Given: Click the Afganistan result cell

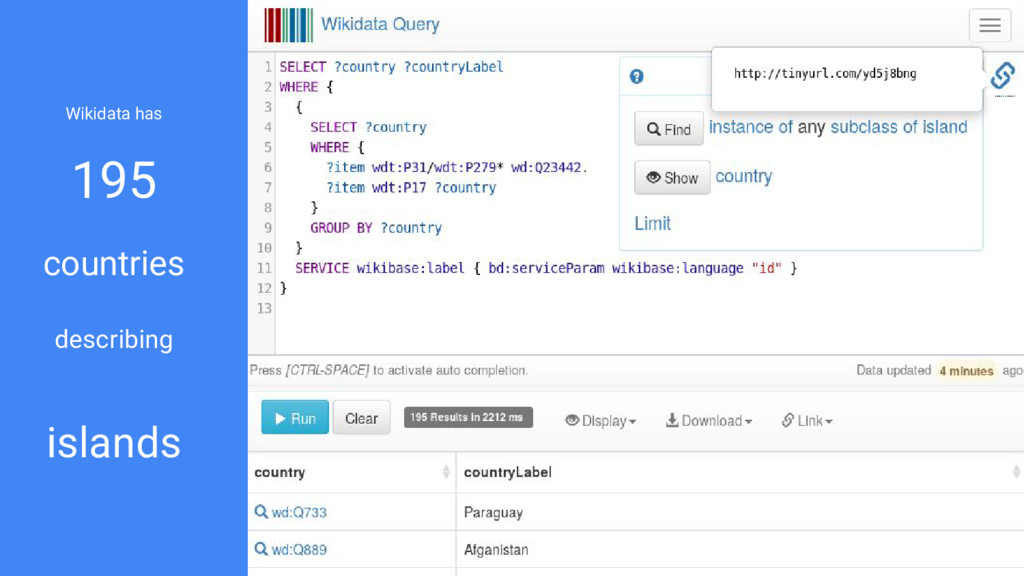Looking at the screenshot, I should click(x=739, y=550).
